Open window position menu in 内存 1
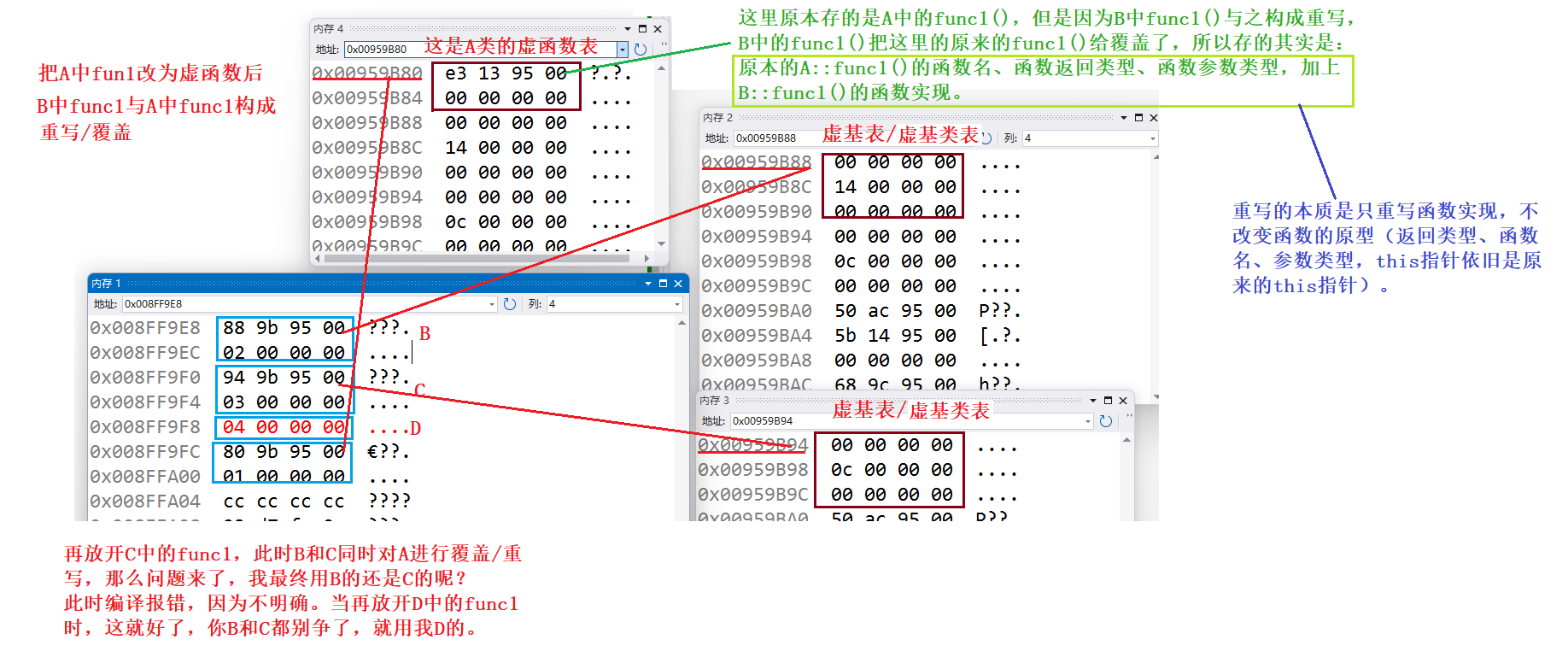1568x657 pixels. pos(648,284)
